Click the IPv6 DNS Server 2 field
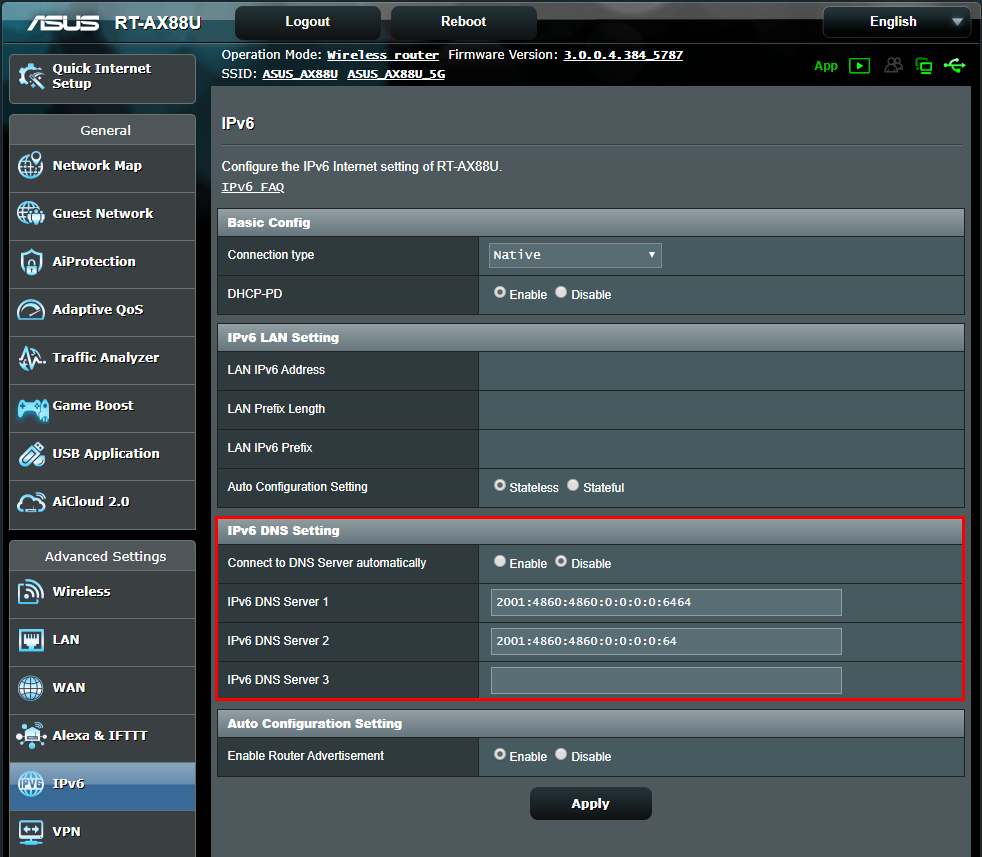Viewport: 982px width, 857px height. [666, 641]
